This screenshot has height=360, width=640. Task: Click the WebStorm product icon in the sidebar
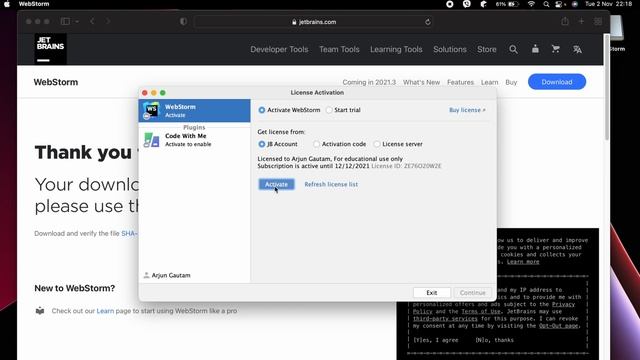click(x=151, y=111)
